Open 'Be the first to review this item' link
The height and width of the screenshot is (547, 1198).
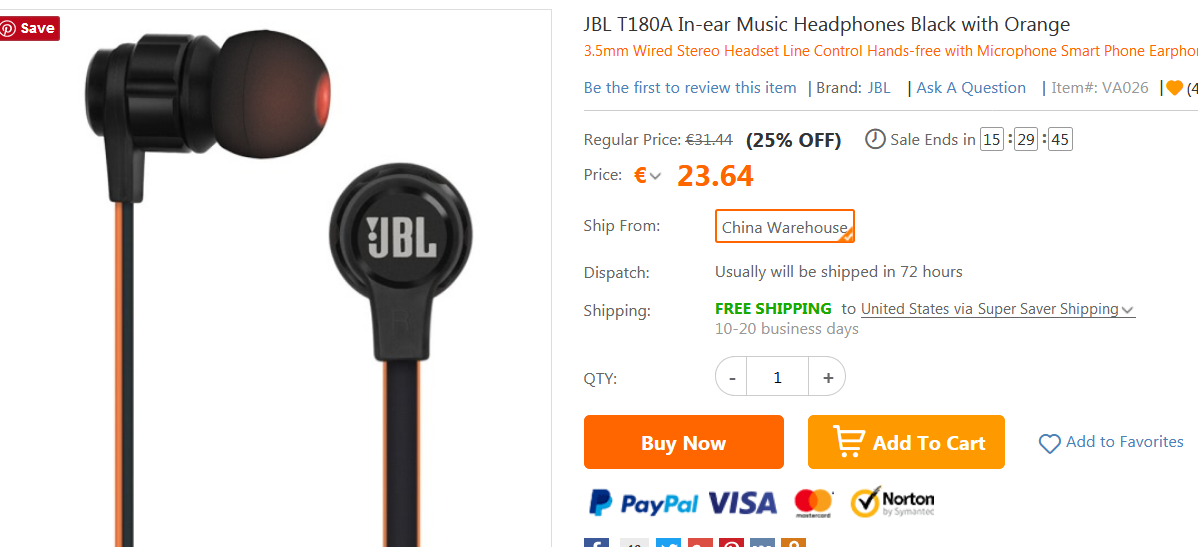[690, 88]
